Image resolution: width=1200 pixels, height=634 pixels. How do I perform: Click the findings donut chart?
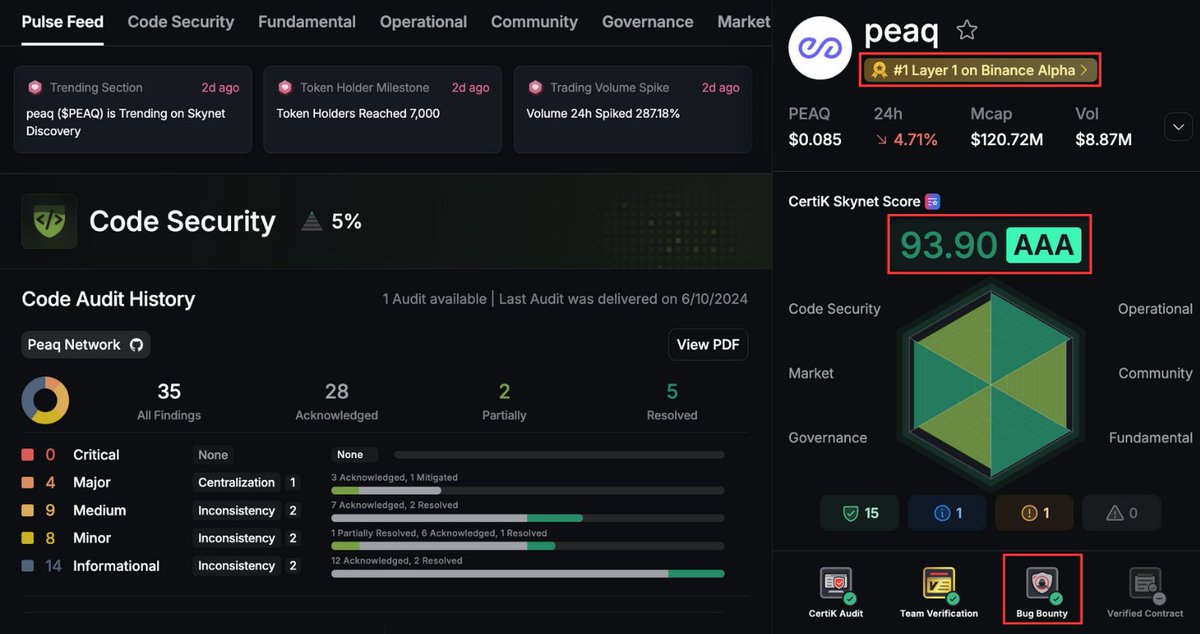tap(44, 399)
